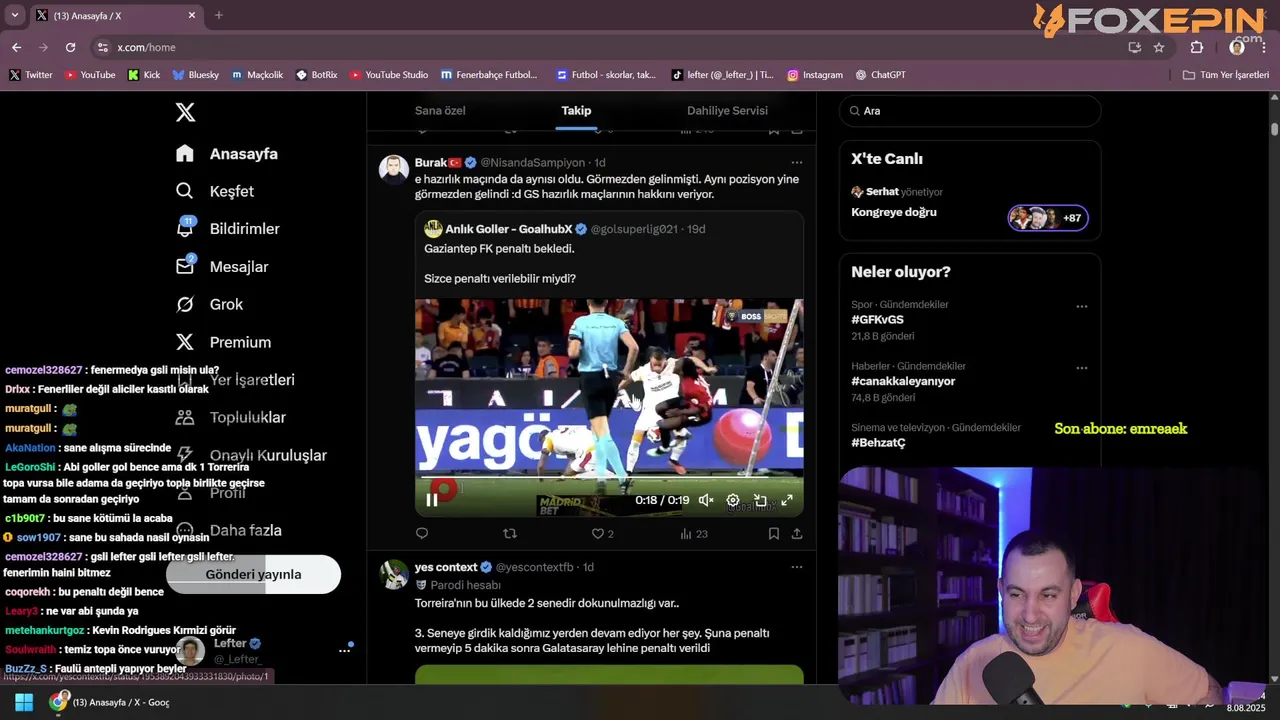1280x720 pixels.
Task: Click the +87 listeners badge
Action: coord(1048,218)
